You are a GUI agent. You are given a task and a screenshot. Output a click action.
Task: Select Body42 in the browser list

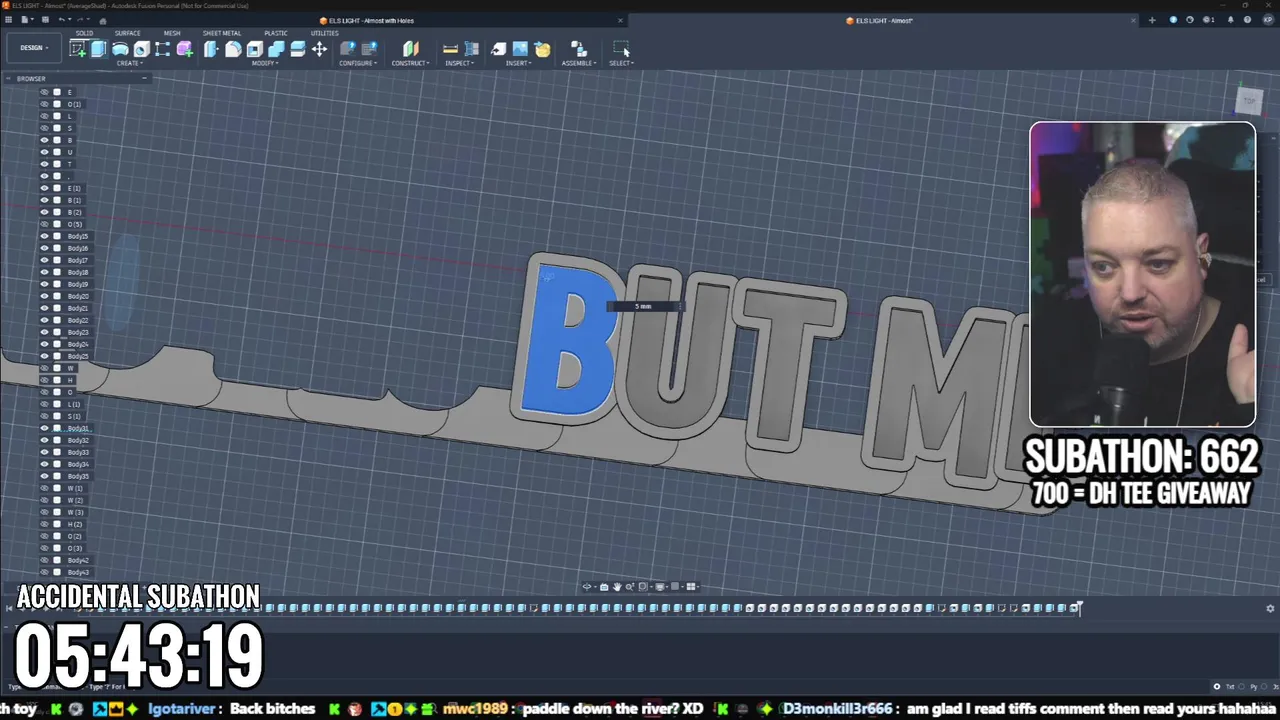[77, 560]
